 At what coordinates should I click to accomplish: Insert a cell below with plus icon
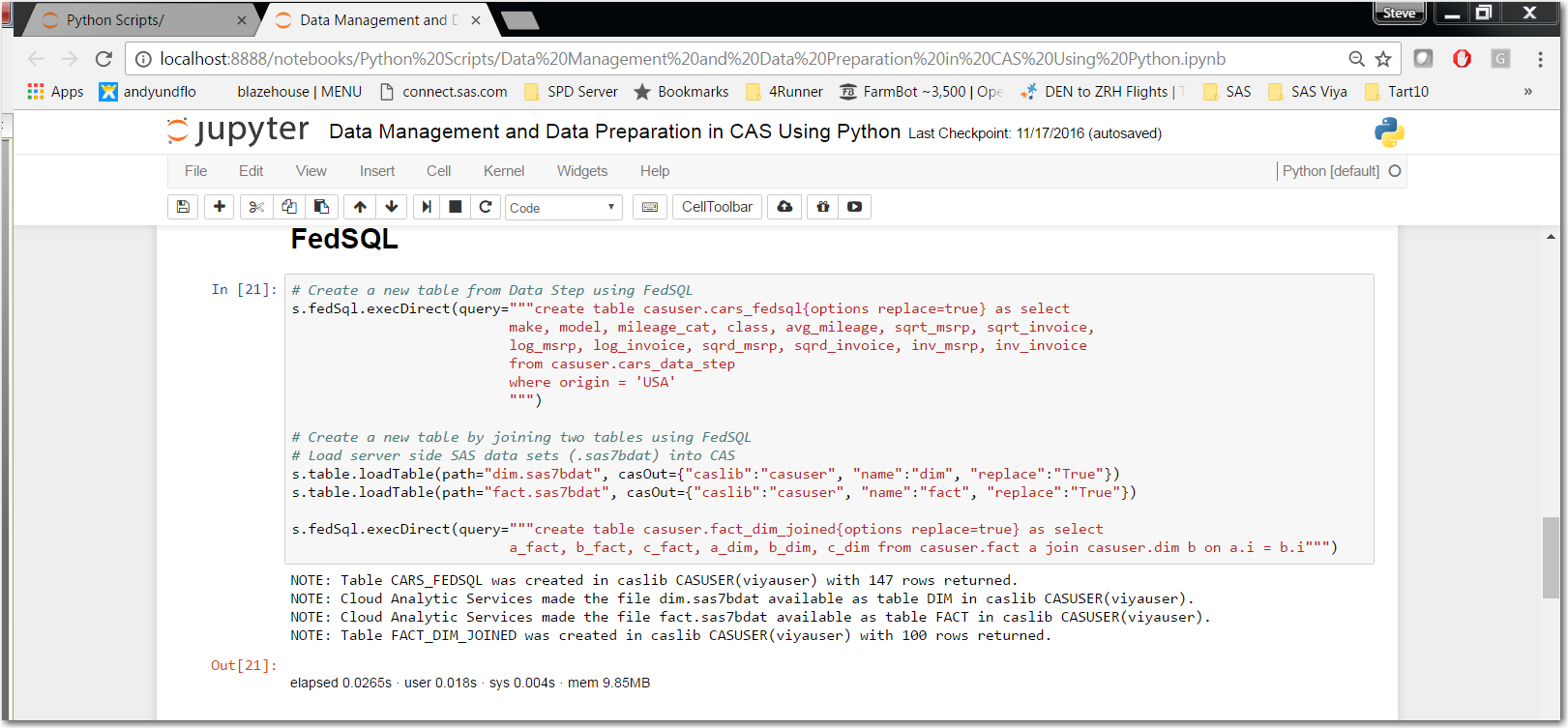[x=220, y=207]
